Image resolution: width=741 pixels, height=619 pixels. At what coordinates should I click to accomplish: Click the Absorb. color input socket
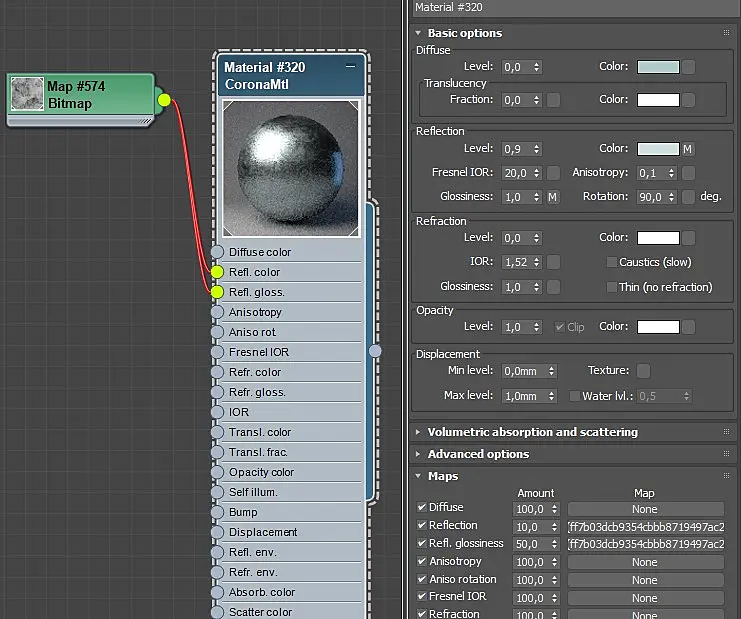[x=217, y=592]
